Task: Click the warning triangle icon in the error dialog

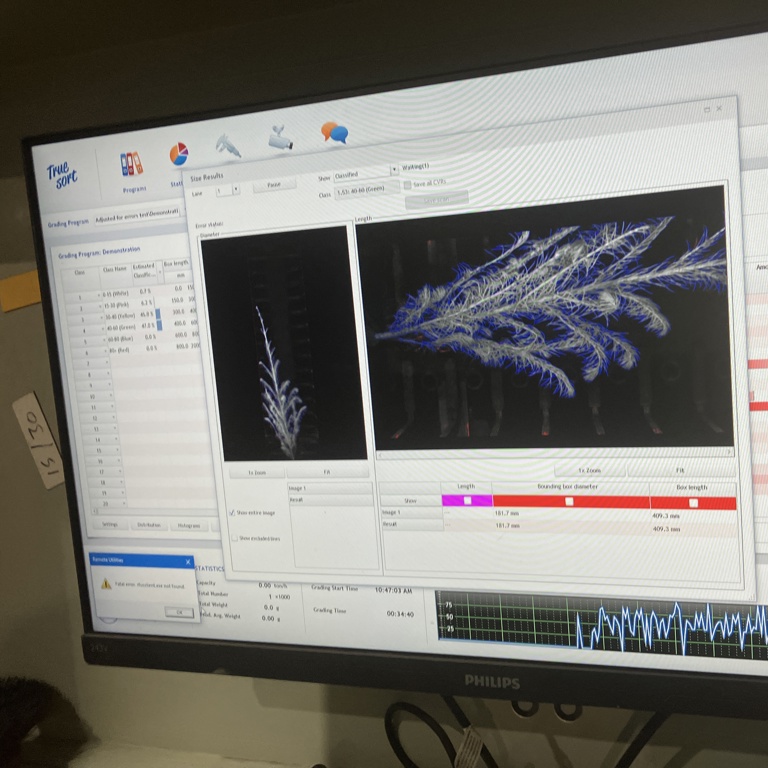Action: [106, 583]
